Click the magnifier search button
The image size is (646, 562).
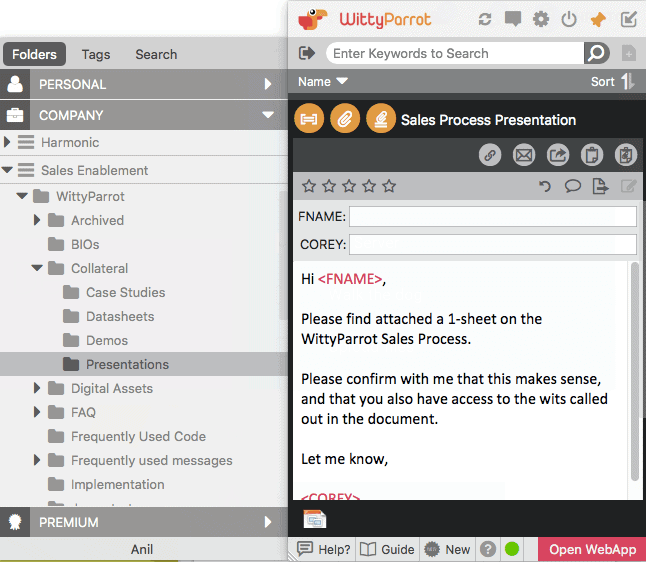point(597,53)
